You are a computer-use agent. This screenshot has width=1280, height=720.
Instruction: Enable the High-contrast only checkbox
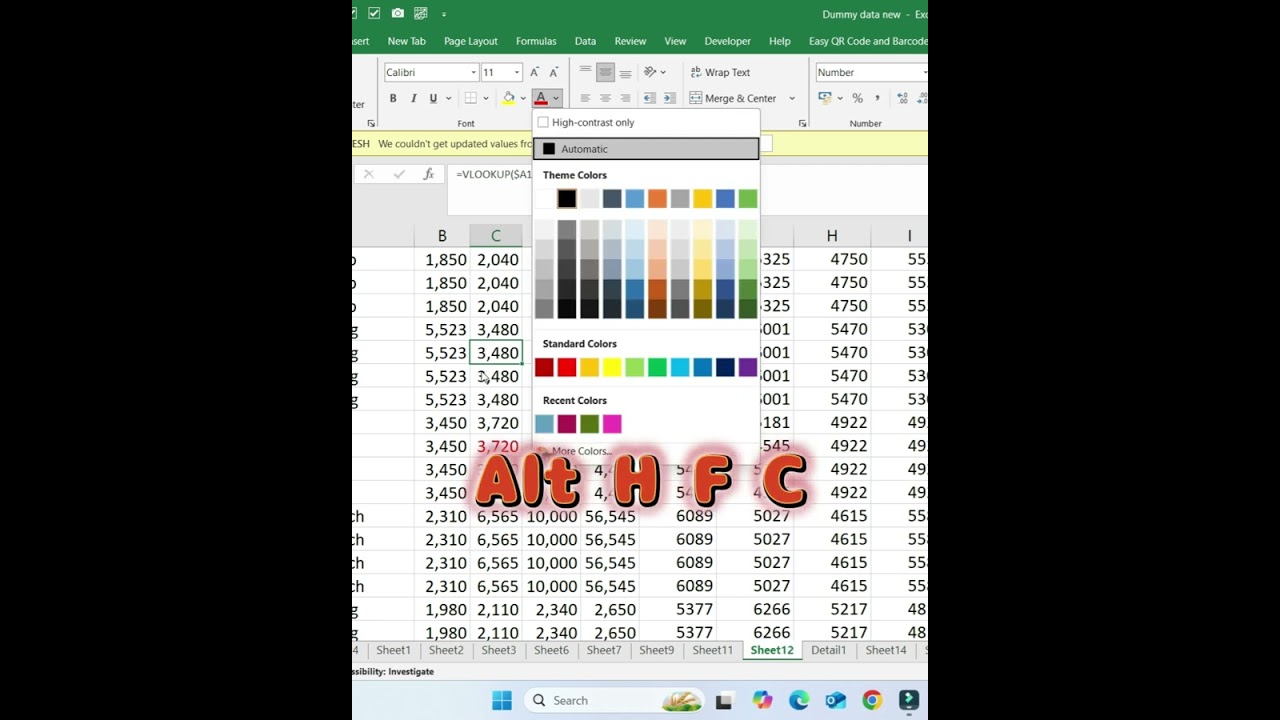[543, 122]
